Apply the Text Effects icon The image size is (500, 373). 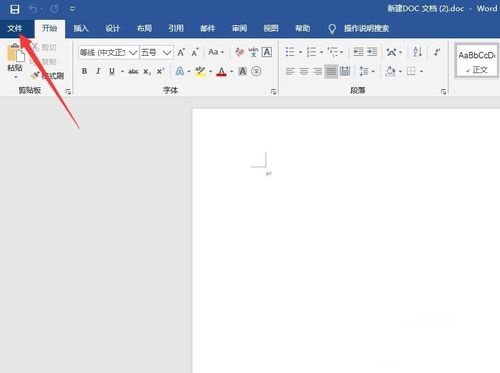180,71
